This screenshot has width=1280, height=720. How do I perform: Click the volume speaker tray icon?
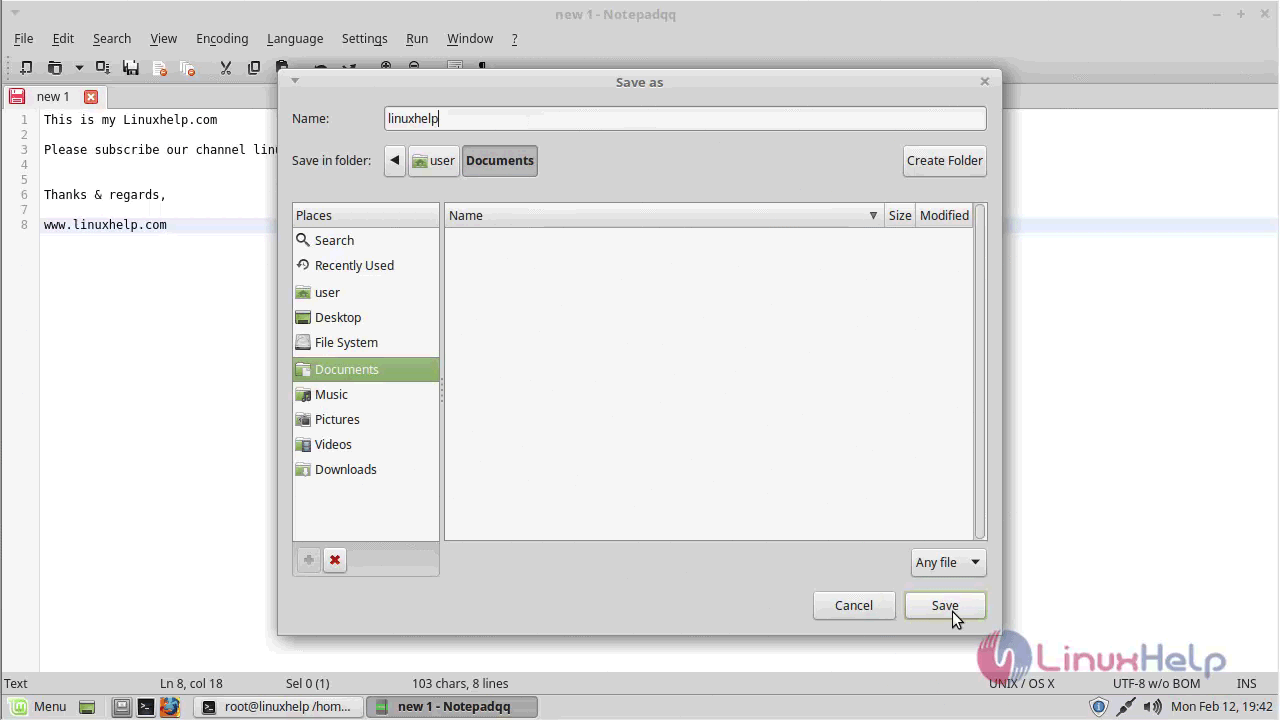click(1153, 707)
